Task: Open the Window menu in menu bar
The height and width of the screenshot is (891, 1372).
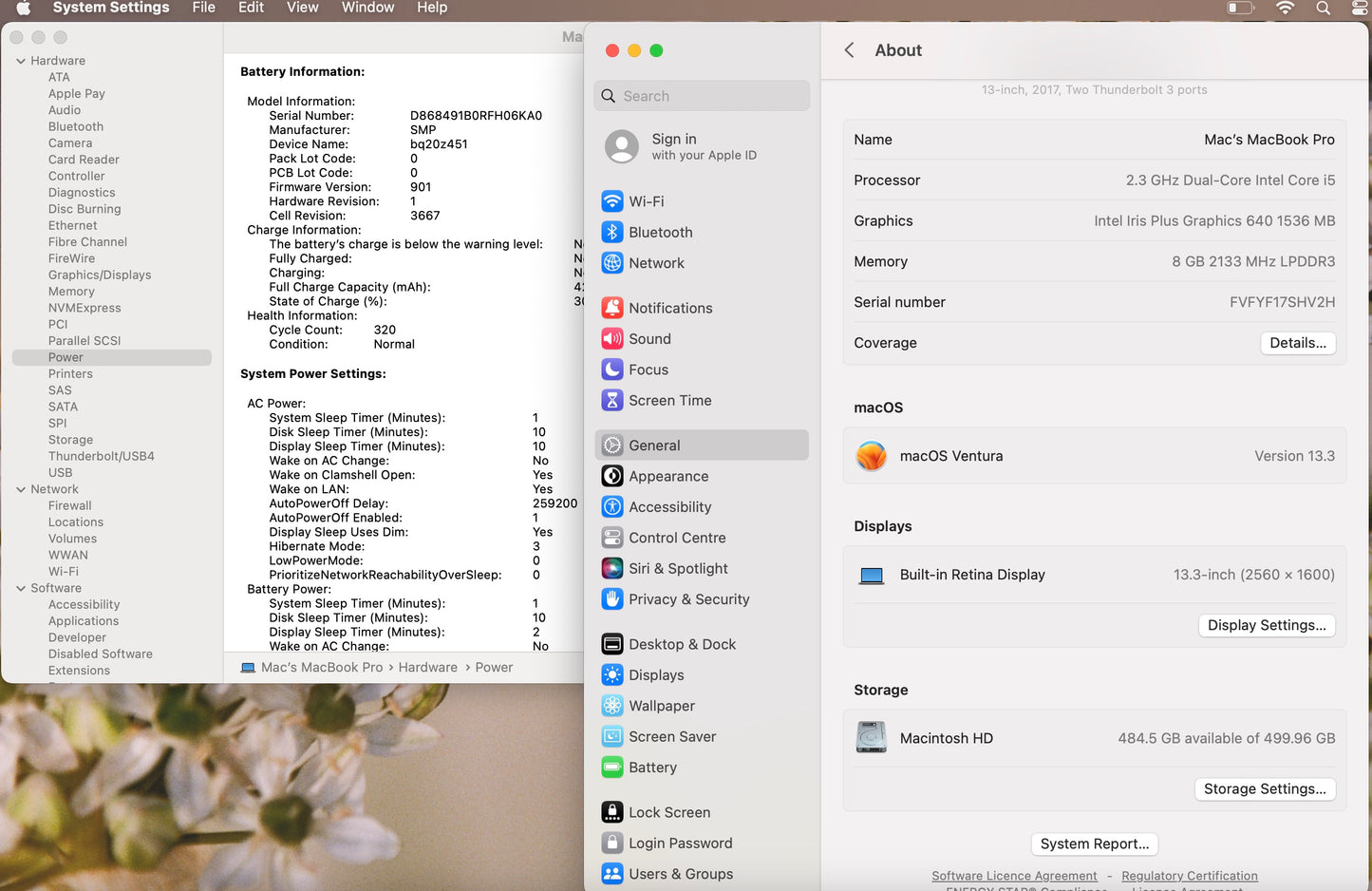Action: [367, 8]
